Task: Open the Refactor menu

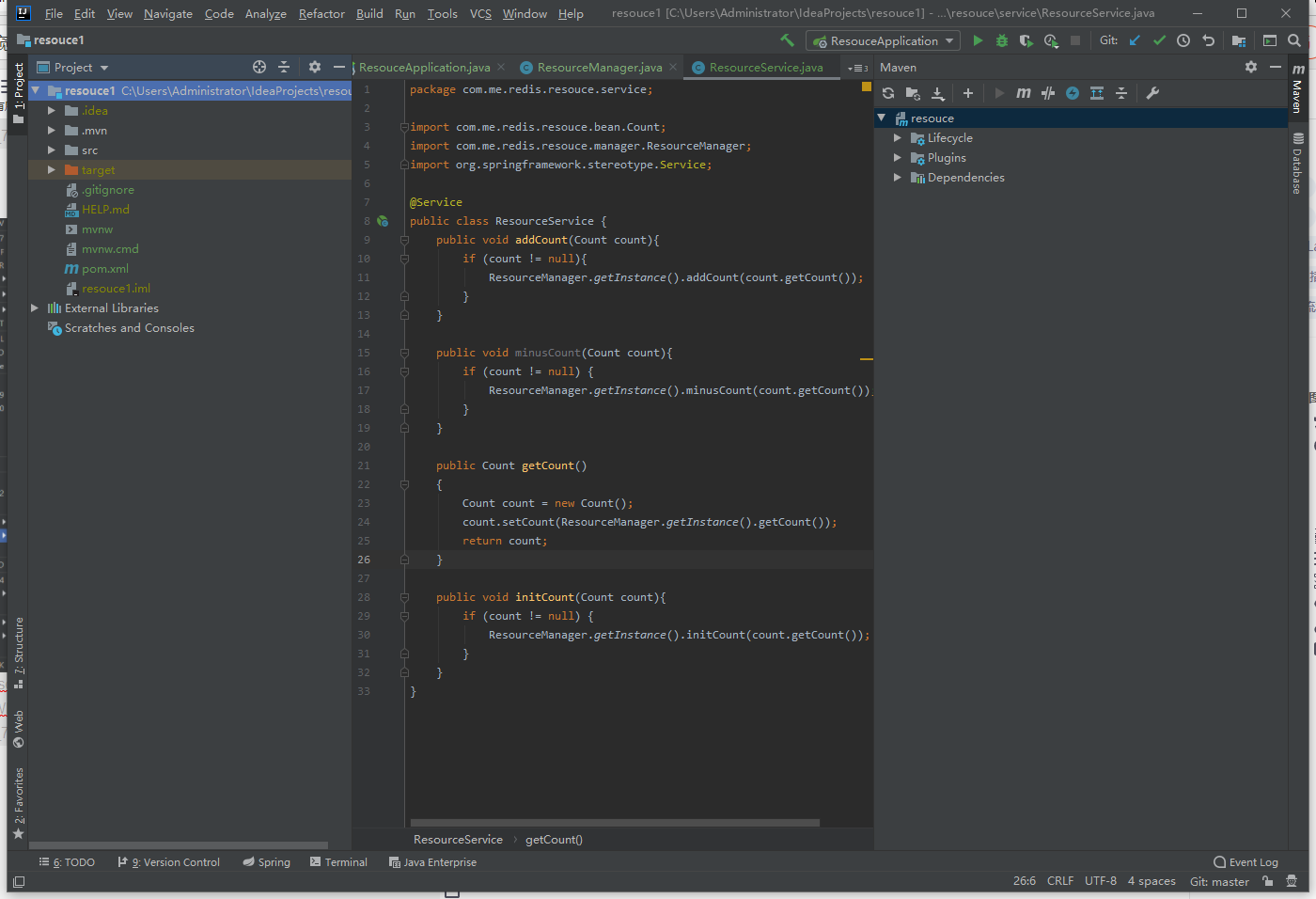Action: 321,13
